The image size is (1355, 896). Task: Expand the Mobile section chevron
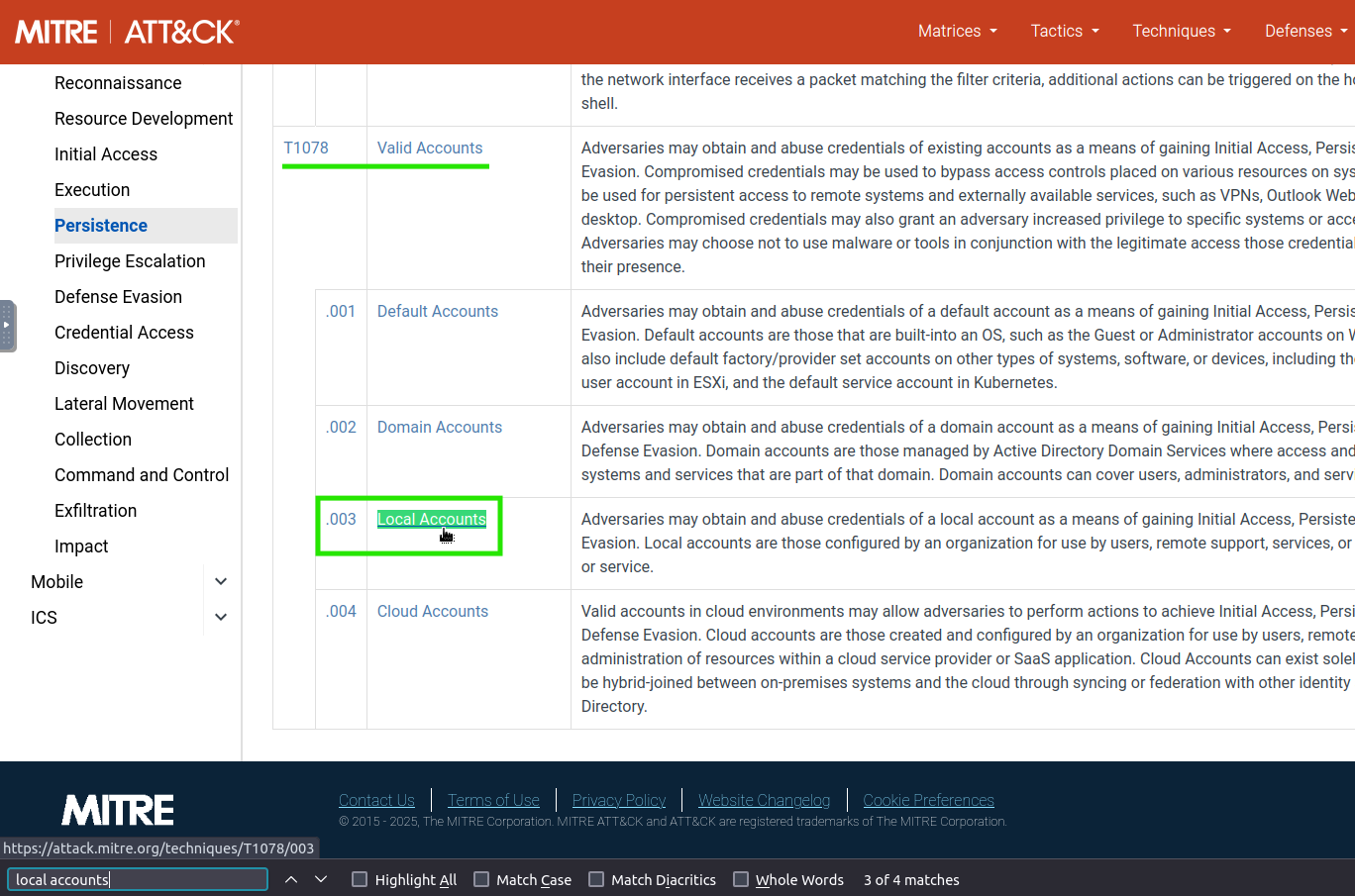(221, 582)
